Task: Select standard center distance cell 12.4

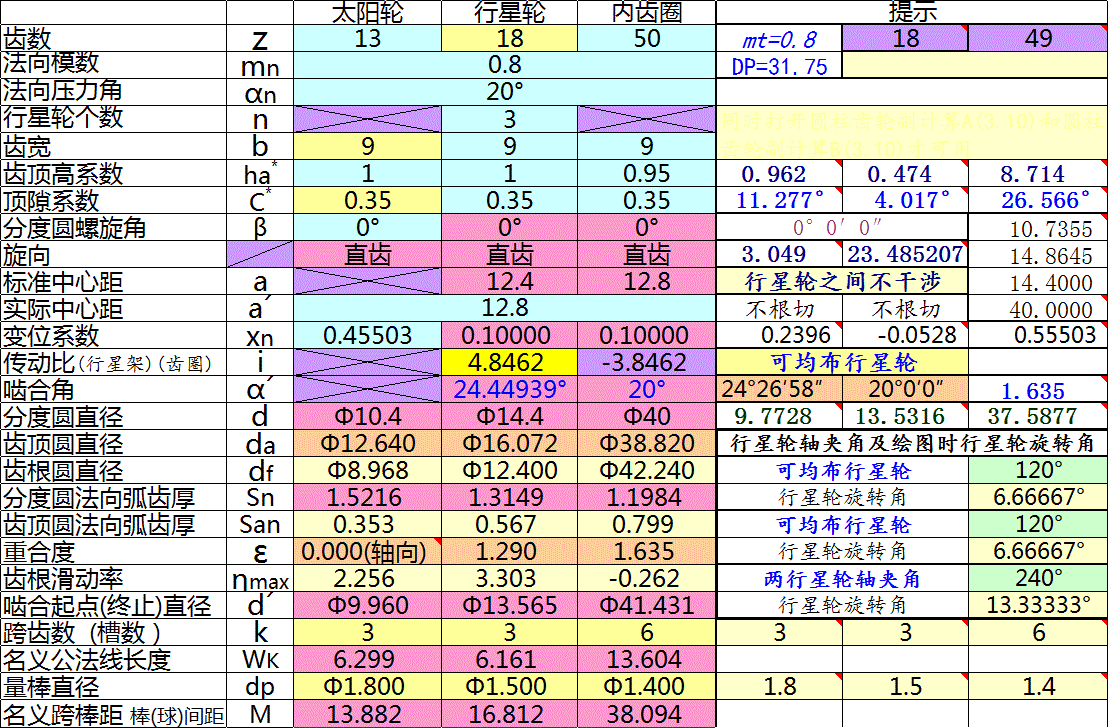Action: coord(509,281)
